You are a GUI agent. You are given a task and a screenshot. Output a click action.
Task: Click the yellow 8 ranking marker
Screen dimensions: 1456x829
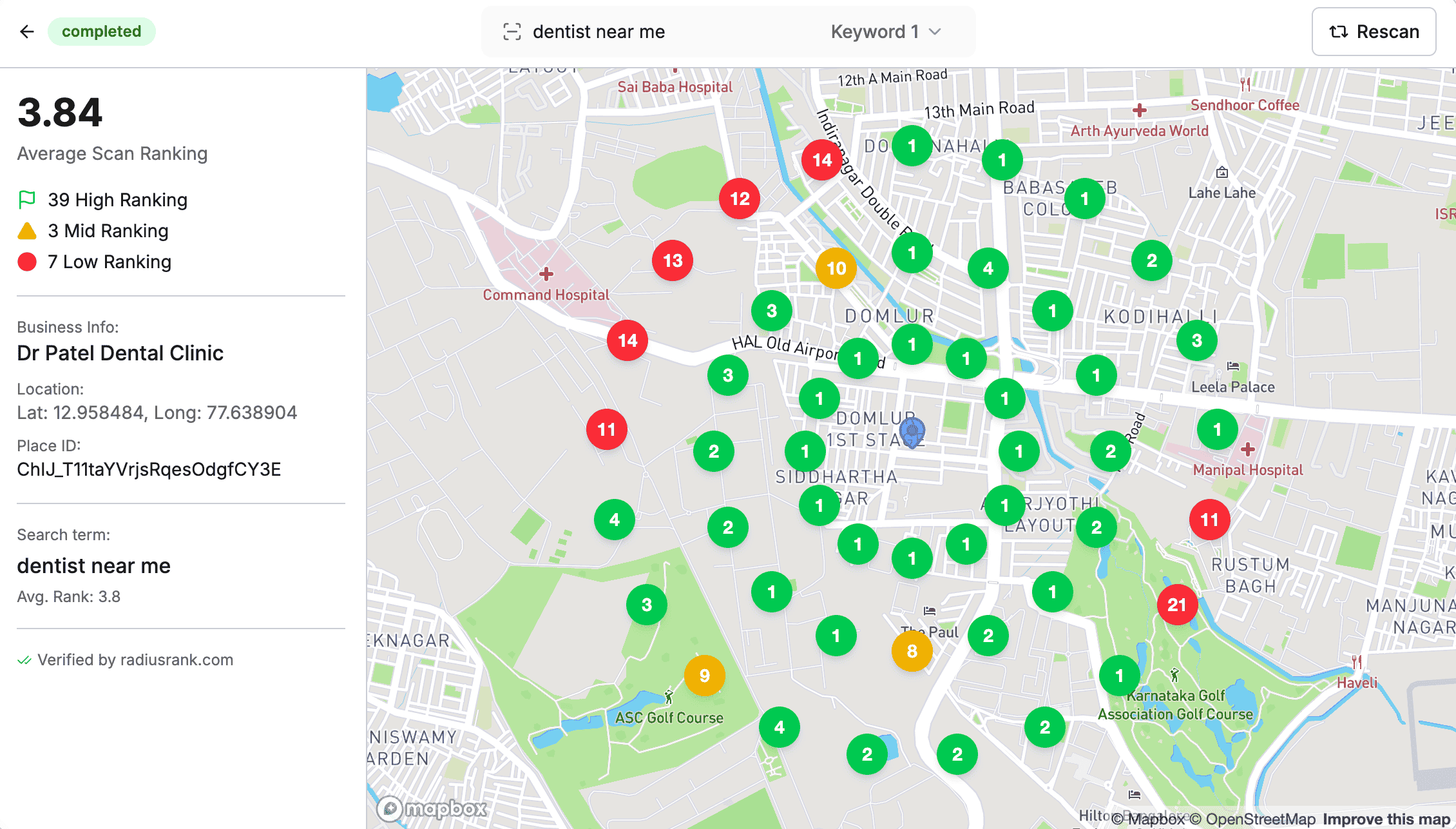click(912, 651)
